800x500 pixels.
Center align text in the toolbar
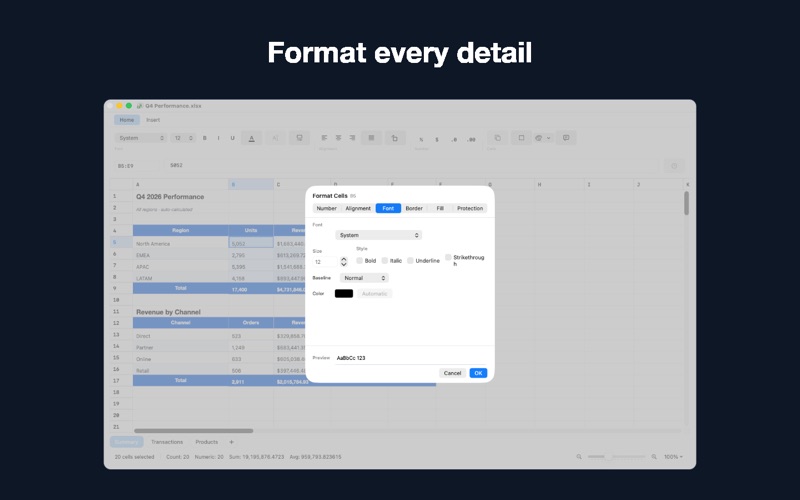tap(338, 138)
